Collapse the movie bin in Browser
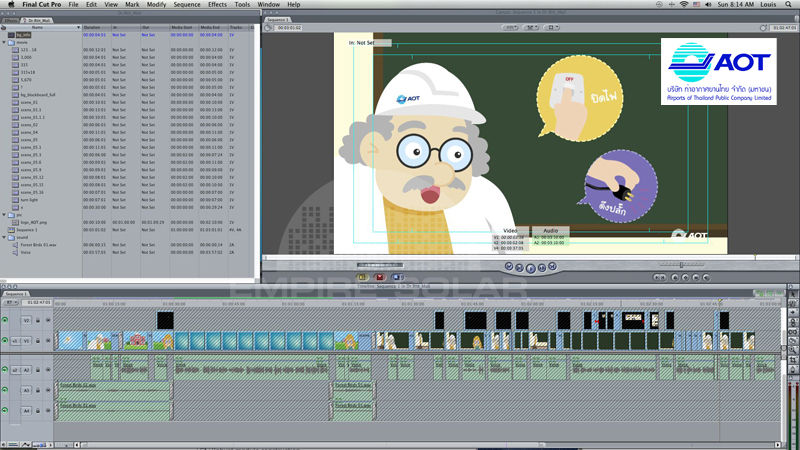 (4, 42)
